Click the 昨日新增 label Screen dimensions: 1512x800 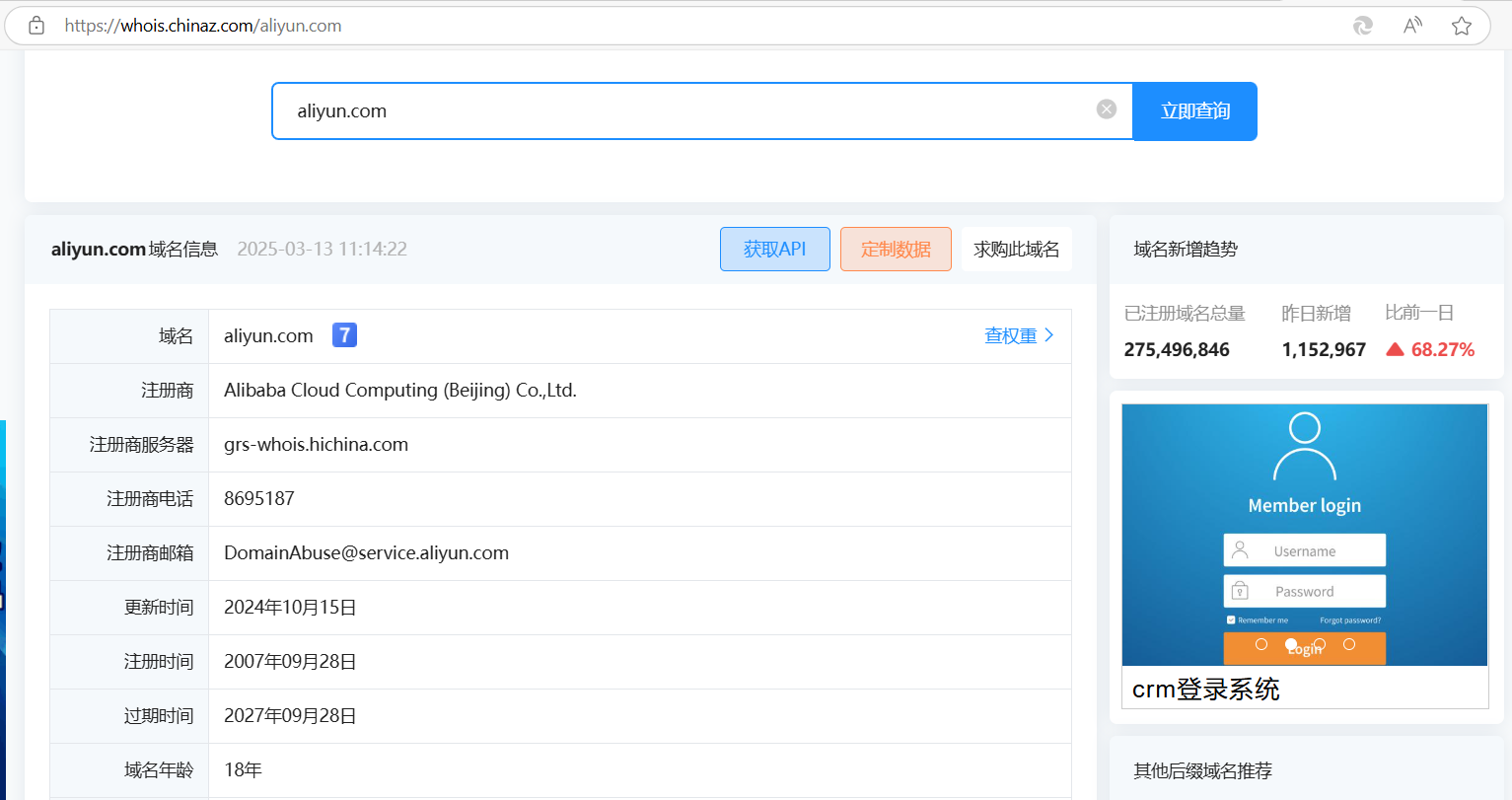pos(1316,313)
